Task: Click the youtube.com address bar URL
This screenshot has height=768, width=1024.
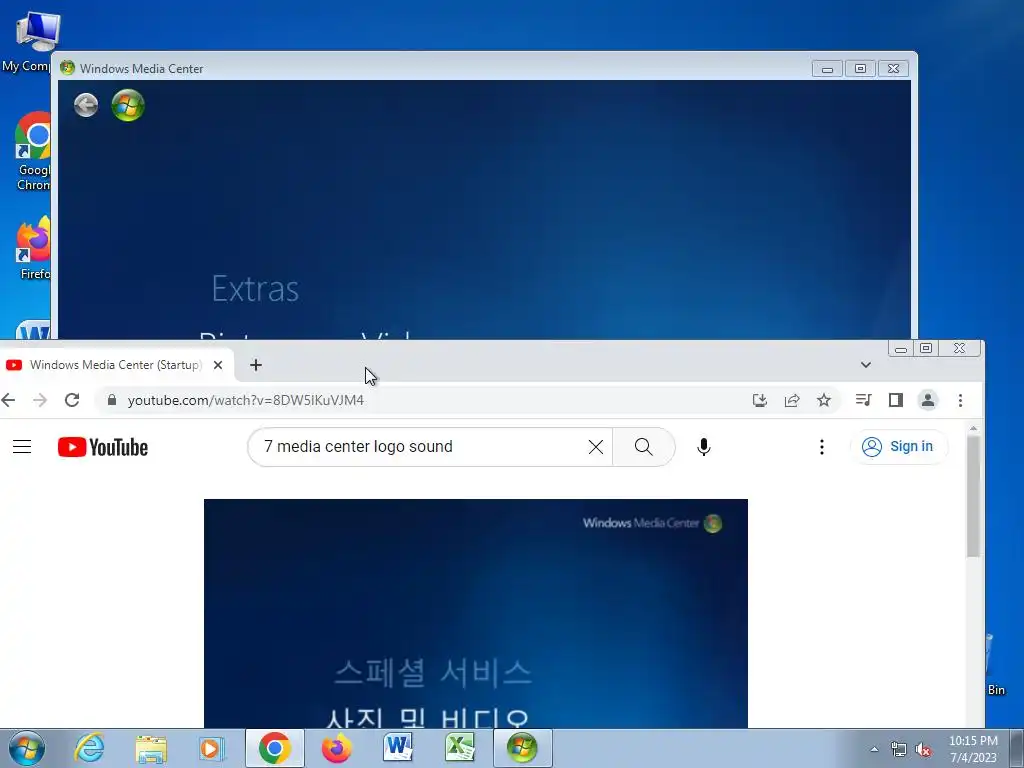Action: tap(246, 400)
